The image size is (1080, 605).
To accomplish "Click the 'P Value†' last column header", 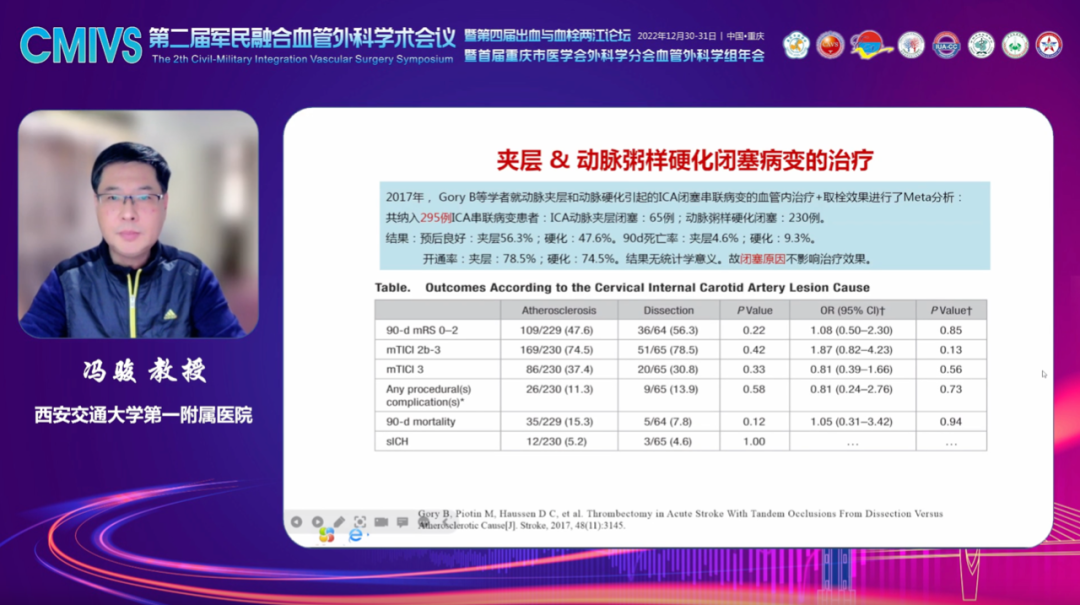I will point(951,311).
